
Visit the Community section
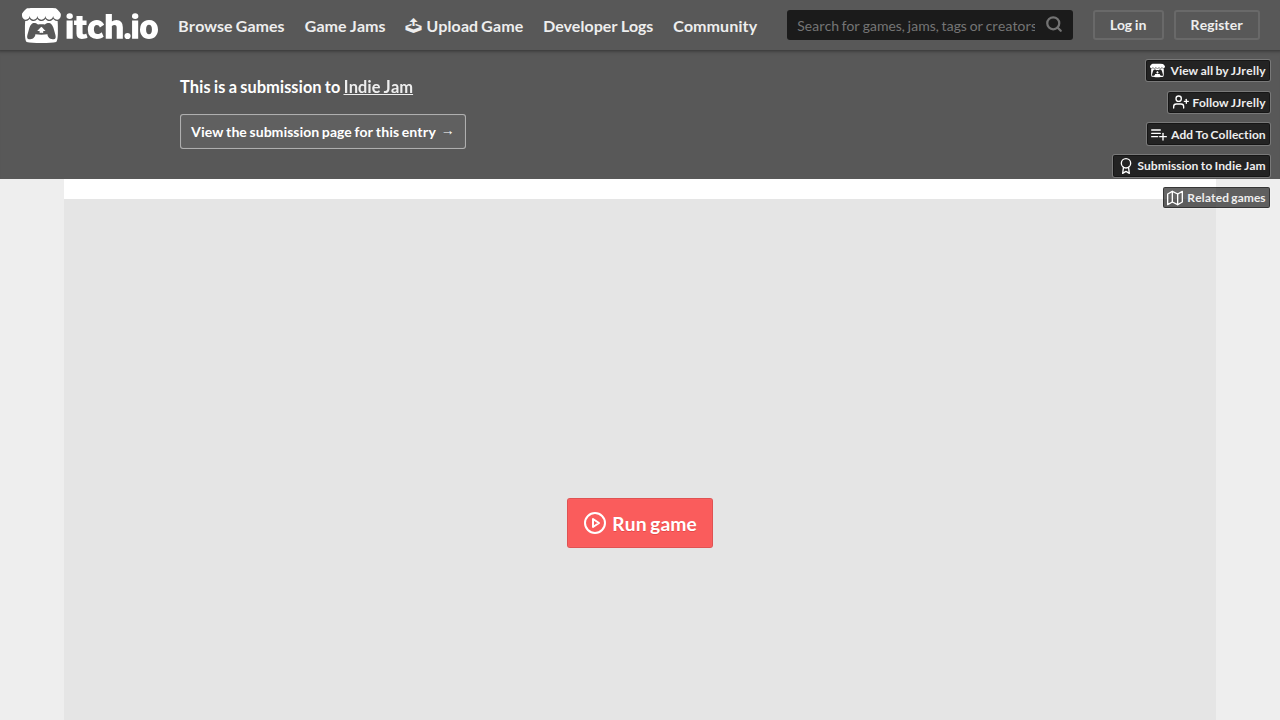point(715,26)
